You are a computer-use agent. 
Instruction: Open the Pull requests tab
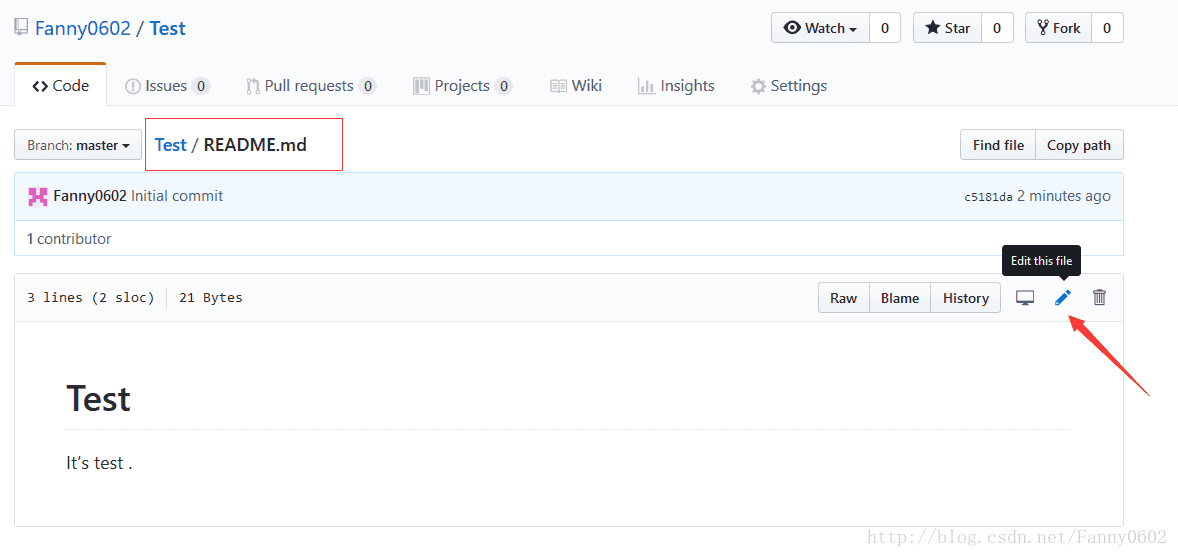(310, 86)
